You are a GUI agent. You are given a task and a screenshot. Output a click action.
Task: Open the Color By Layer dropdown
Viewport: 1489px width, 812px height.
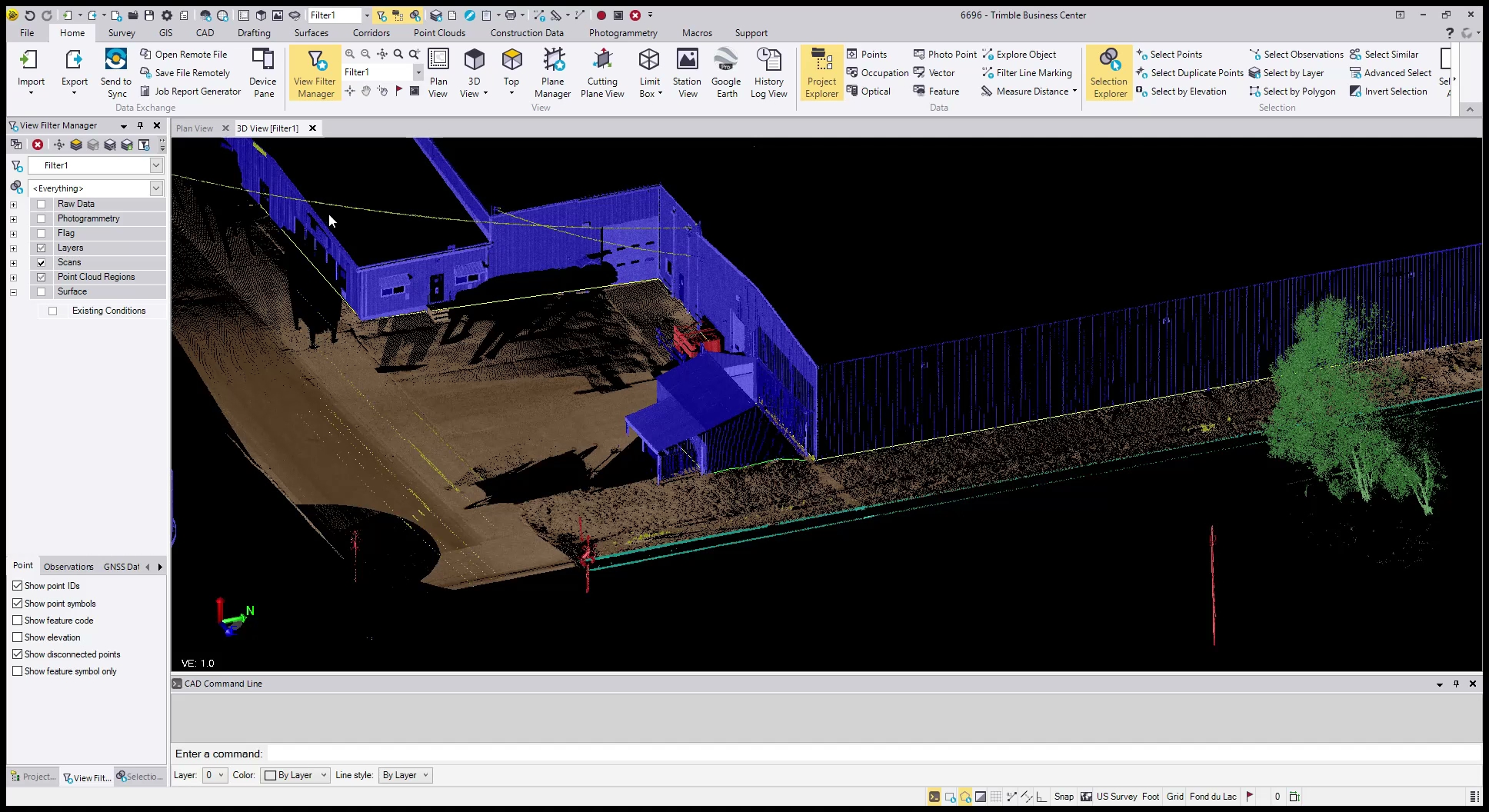(x=296, y=775)
